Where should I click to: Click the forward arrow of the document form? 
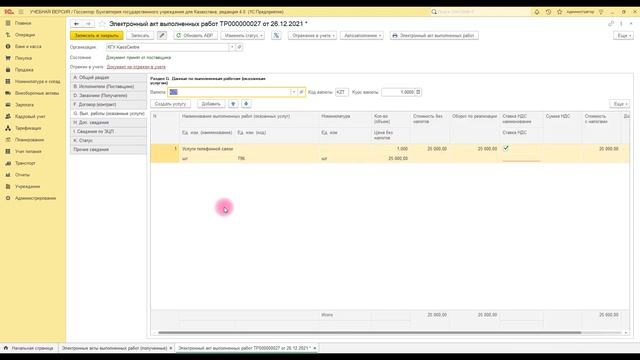click(88, 24)
